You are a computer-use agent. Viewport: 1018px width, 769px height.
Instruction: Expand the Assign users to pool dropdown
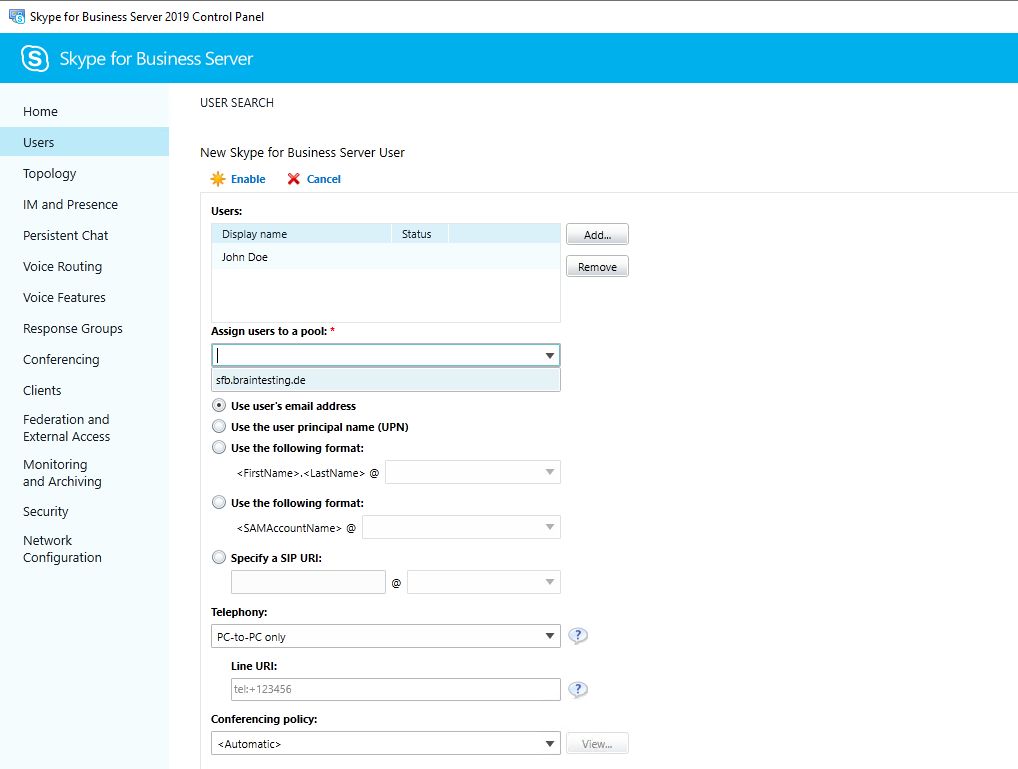549,356
